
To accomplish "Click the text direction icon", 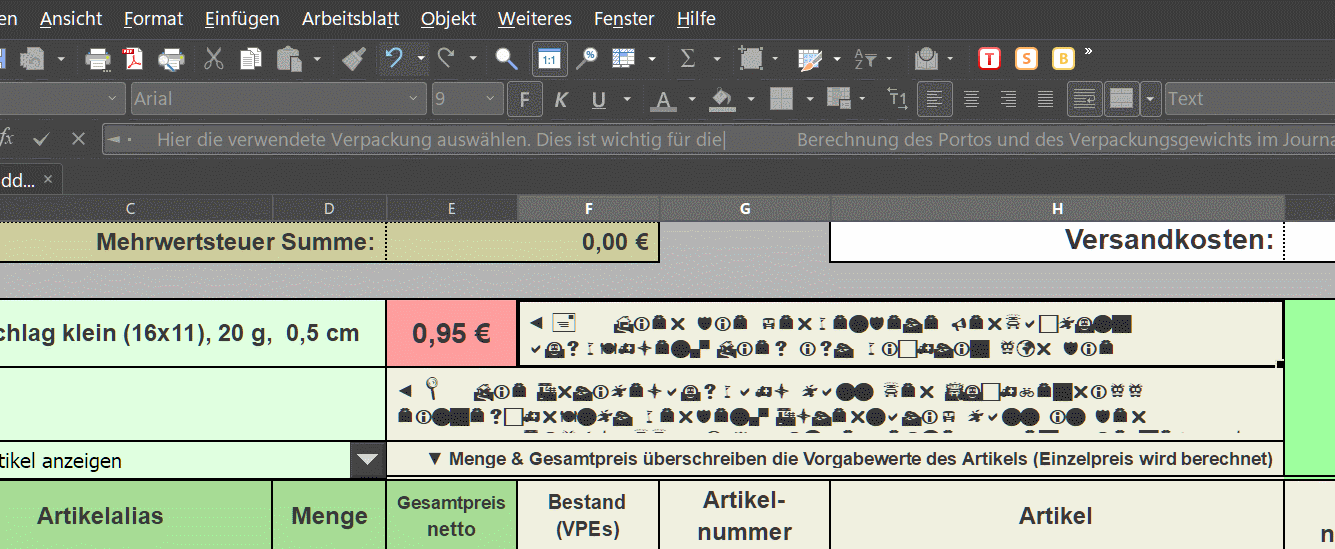I will (x=898, y=99).
